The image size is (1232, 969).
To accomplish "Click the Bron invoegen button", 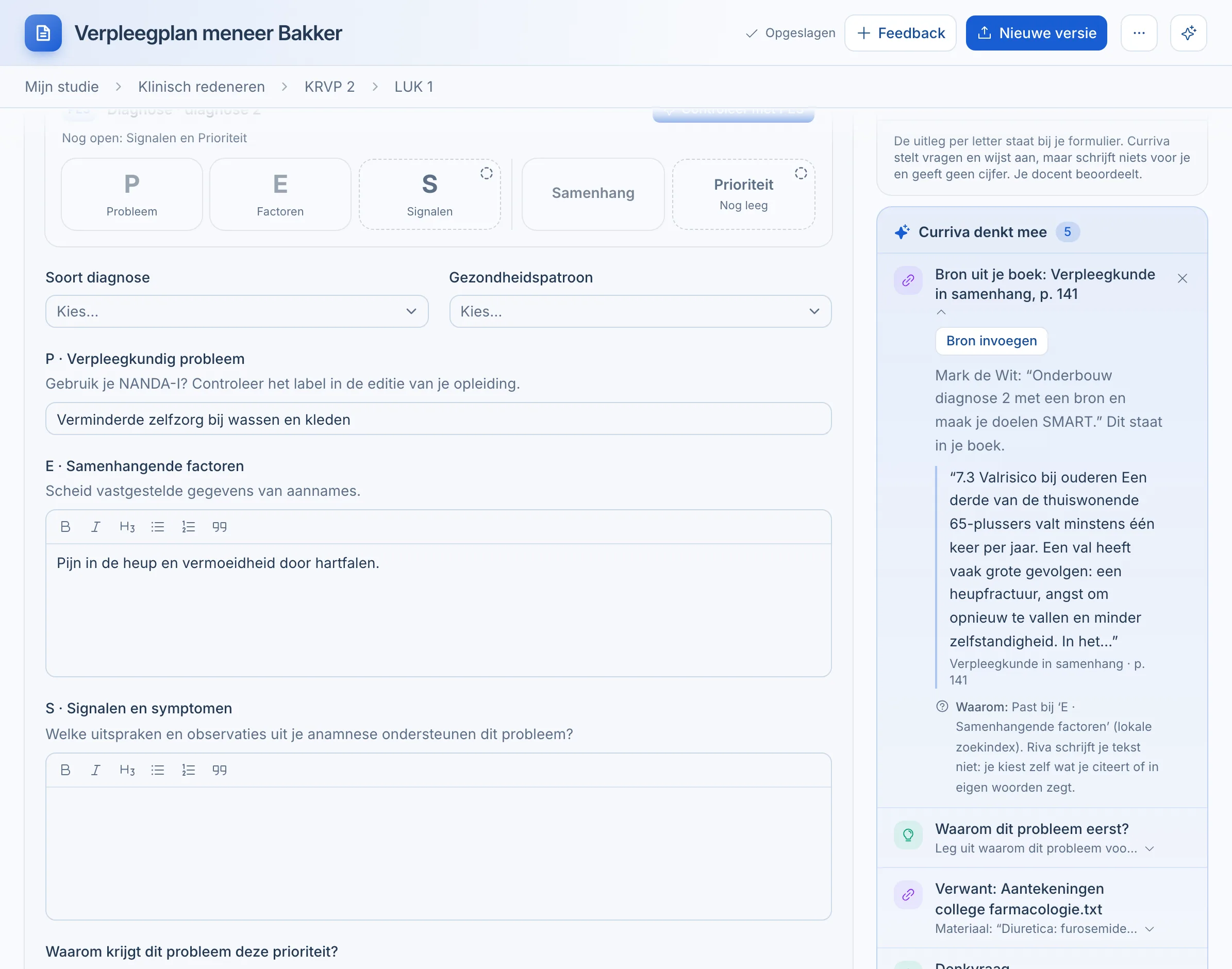I will (x=991, y=340).
